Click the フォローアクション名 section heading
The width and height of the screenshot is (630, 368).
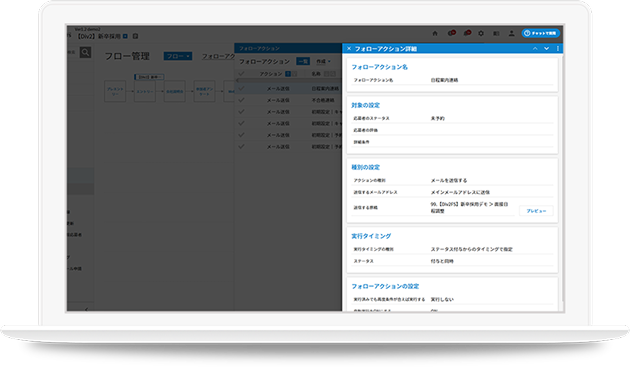tap(379, 67)
